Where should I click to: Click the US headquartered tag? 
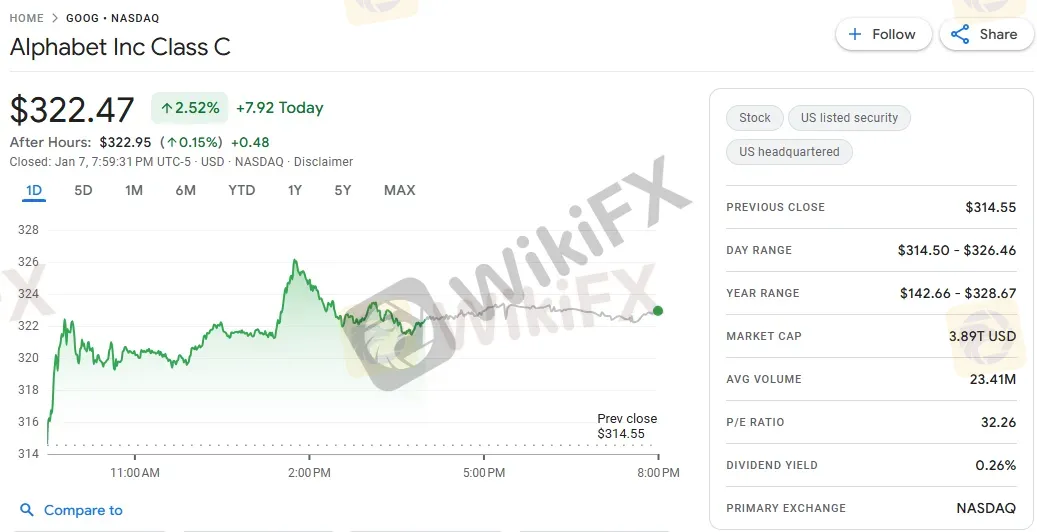789,152
